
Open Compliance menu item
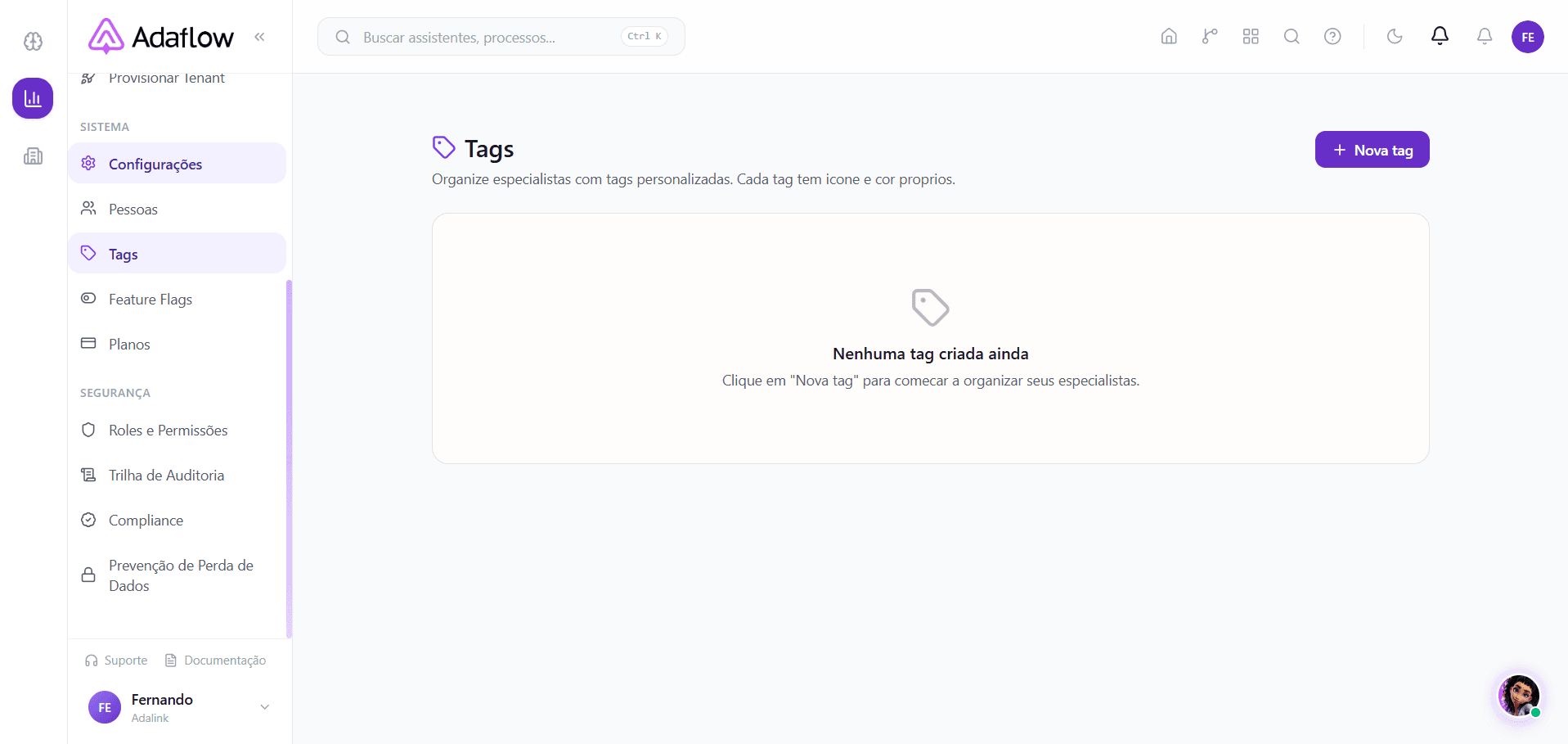177,520
